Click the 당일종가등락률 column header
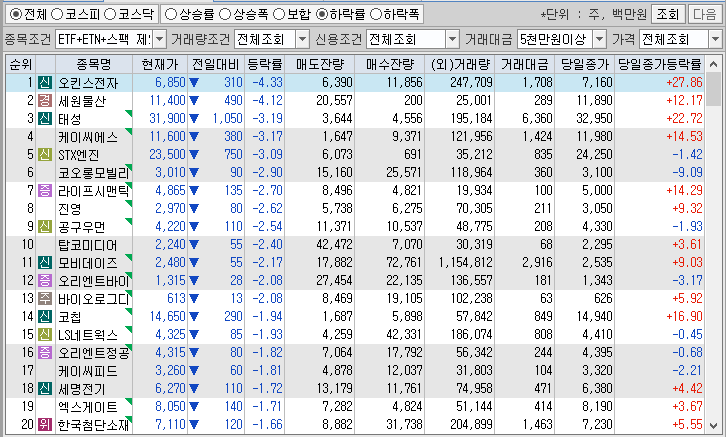This screenshot has width=726, height=437. click(x=660, y=64)
